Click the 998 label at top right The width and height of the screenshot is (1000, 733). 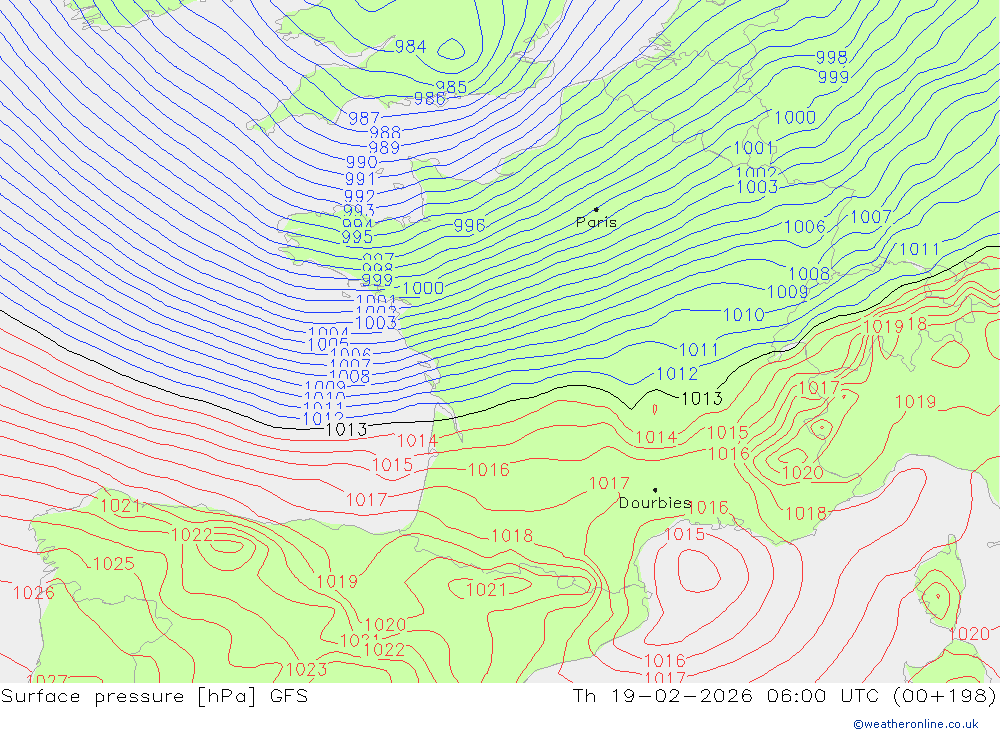click(832, 57)
